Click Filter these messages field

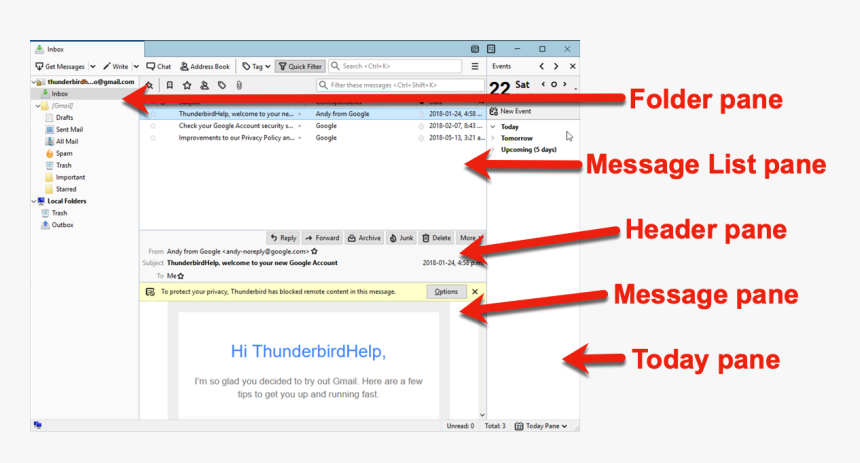click(x=400, y=85)
